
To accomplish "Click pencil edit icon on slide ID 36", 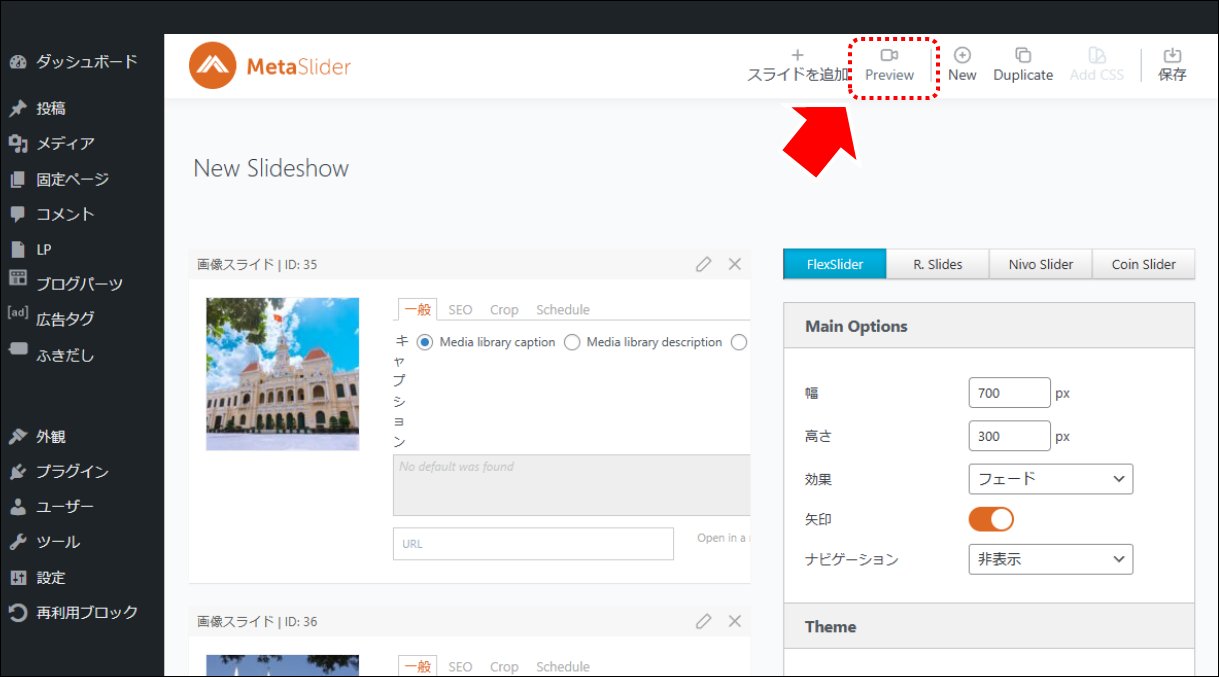I will click(704, 621).
